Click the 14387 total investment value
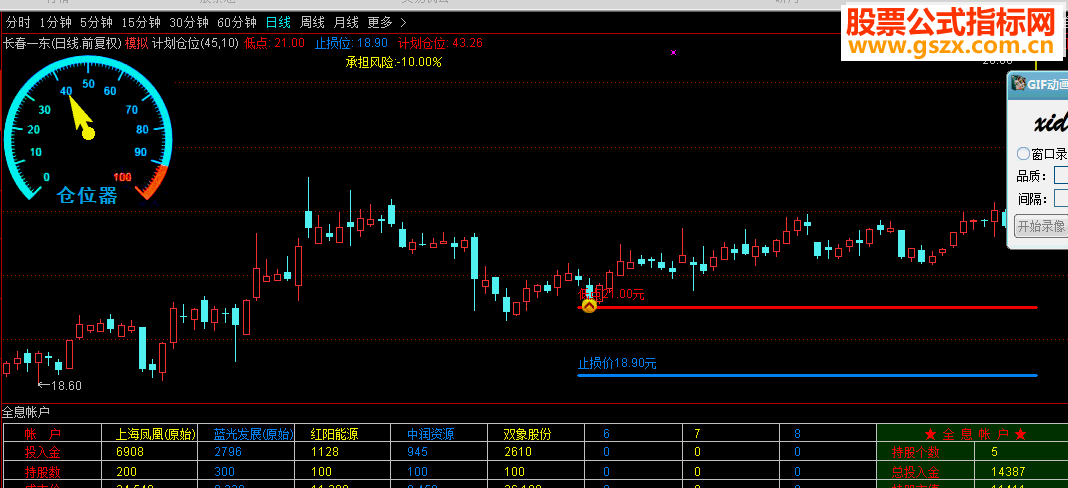Screen dimensions: 1068x488 (x=1008, y=471)
